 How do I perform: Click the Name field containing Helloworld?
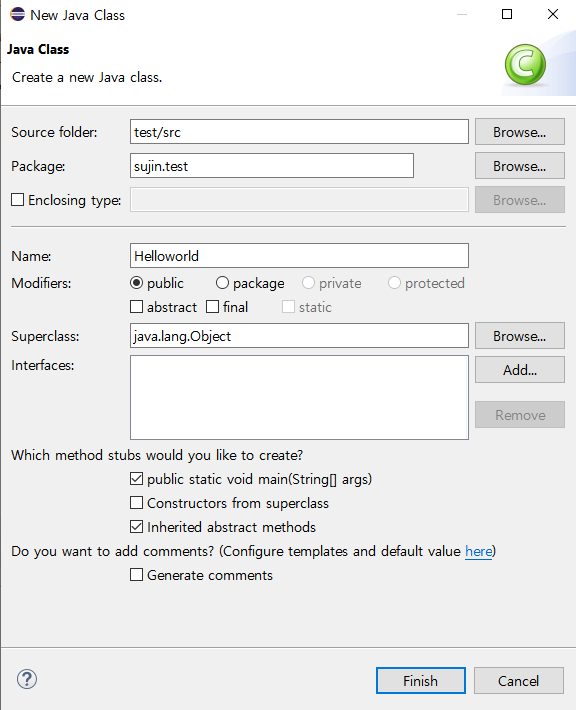(x=299, y=256)
